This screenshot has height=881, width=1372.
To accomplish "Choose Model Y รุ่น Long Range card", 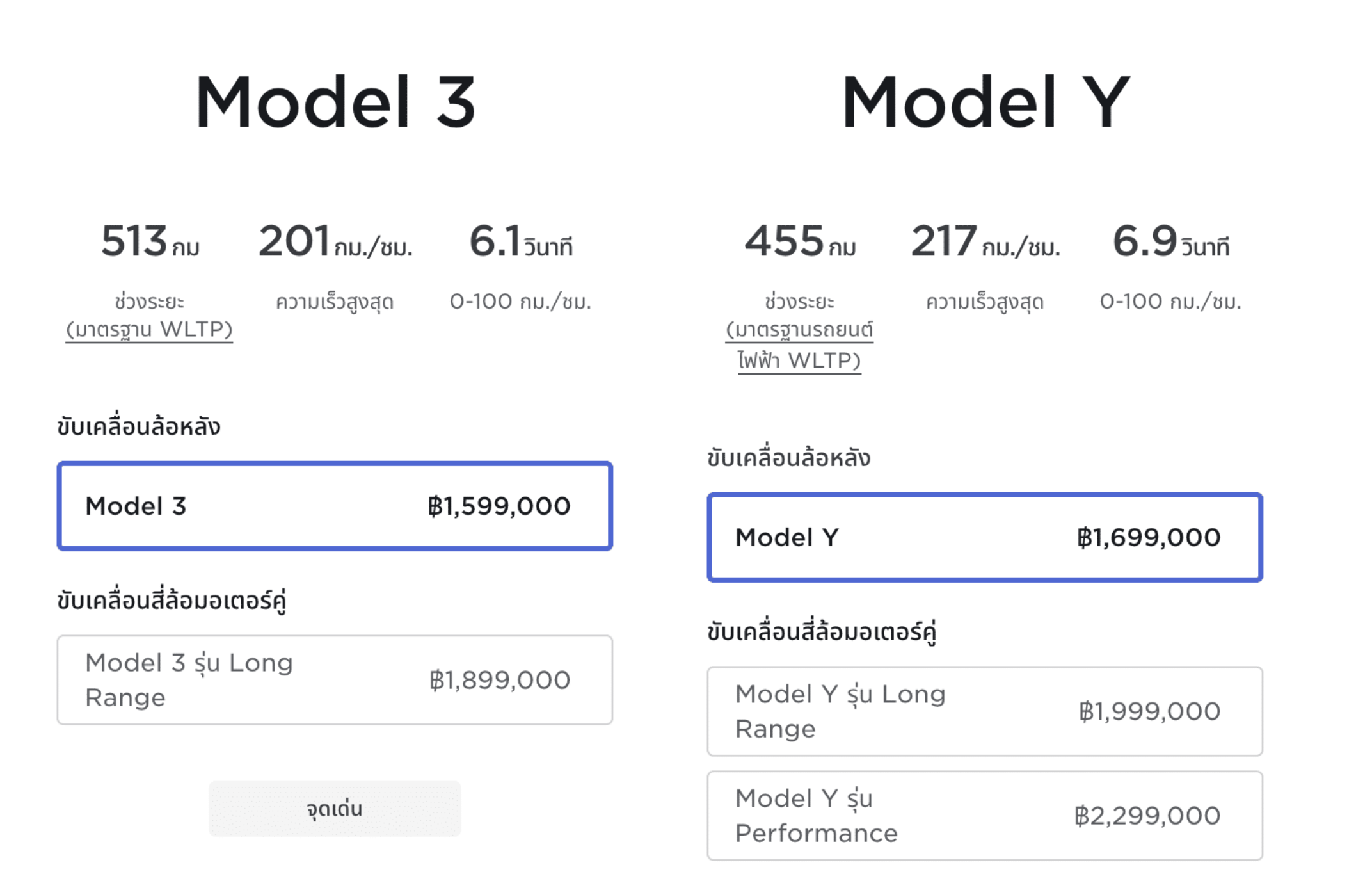I will [985, 711].
